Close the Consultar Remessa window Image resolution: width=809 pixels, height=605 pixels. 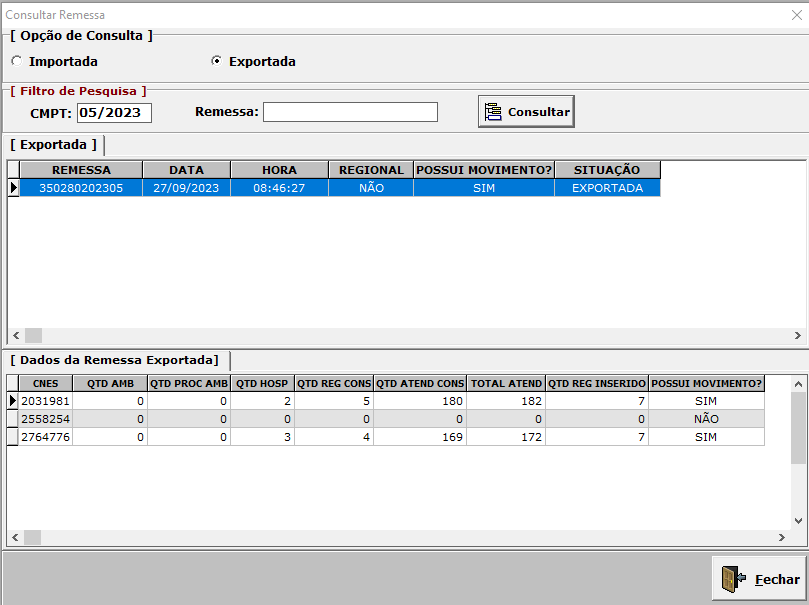tap(795, 15)
